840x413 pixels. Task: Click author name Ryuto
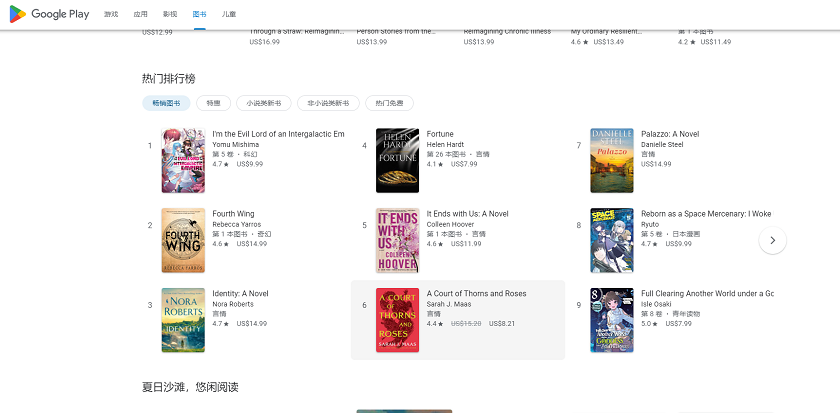pyautogui.click(x=650, y=224)
